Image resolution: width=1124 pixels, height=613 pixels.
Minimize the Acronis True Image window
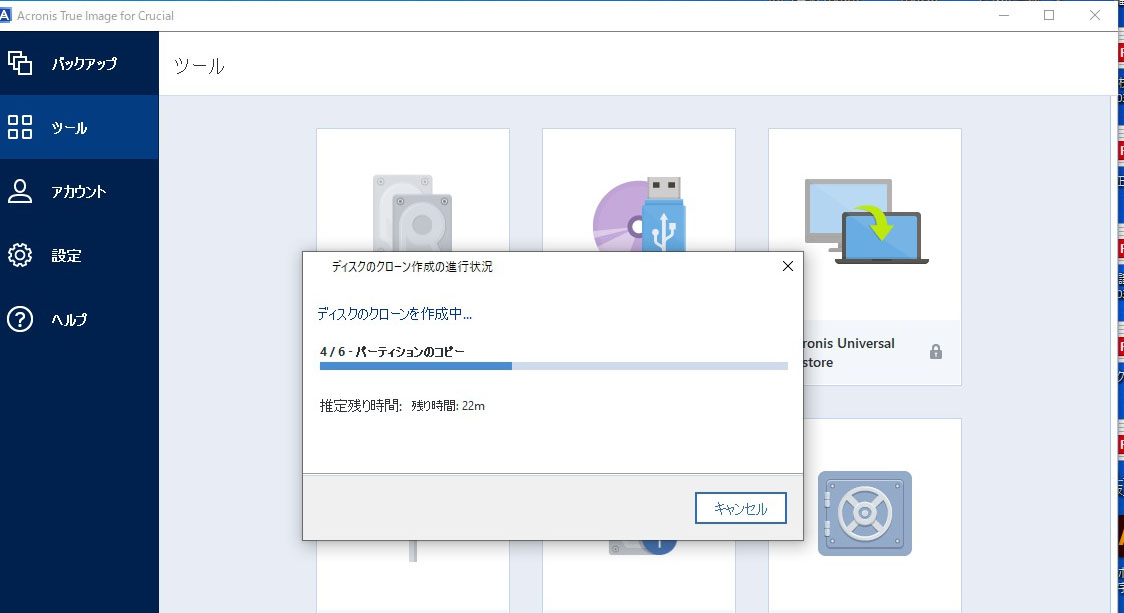pyautogui.click(x=1004, y=15)
